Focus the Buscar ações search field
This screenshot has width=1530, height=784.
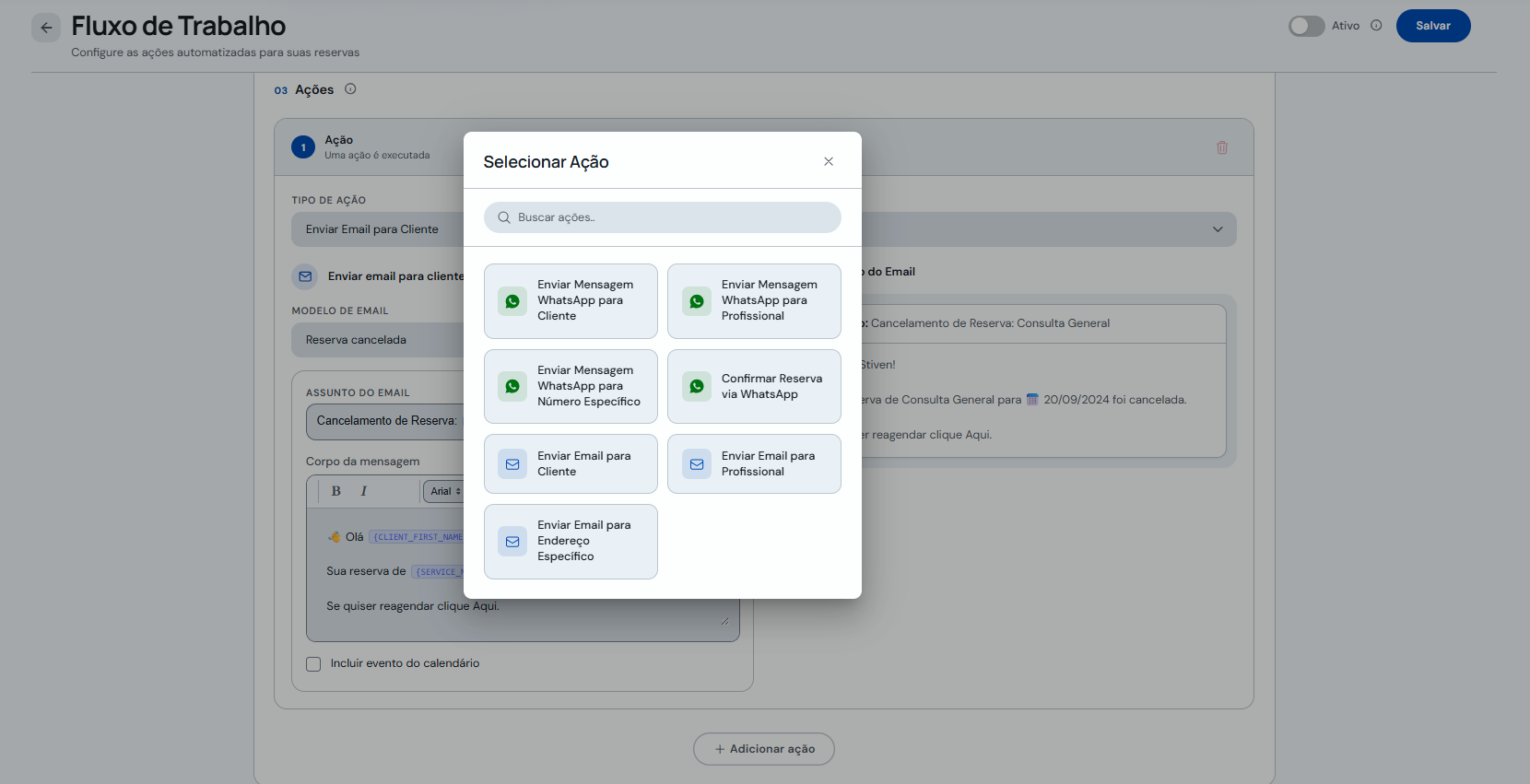pyautogui.click(x=663, y=217)
